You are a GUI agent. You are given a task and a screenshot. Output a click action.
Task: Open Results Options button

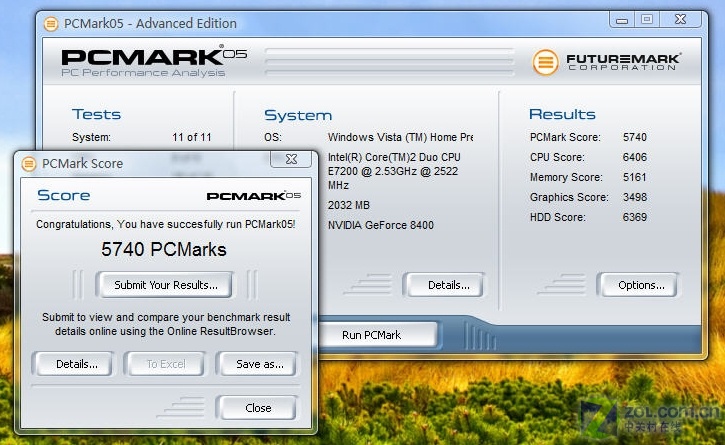[639, 285]
